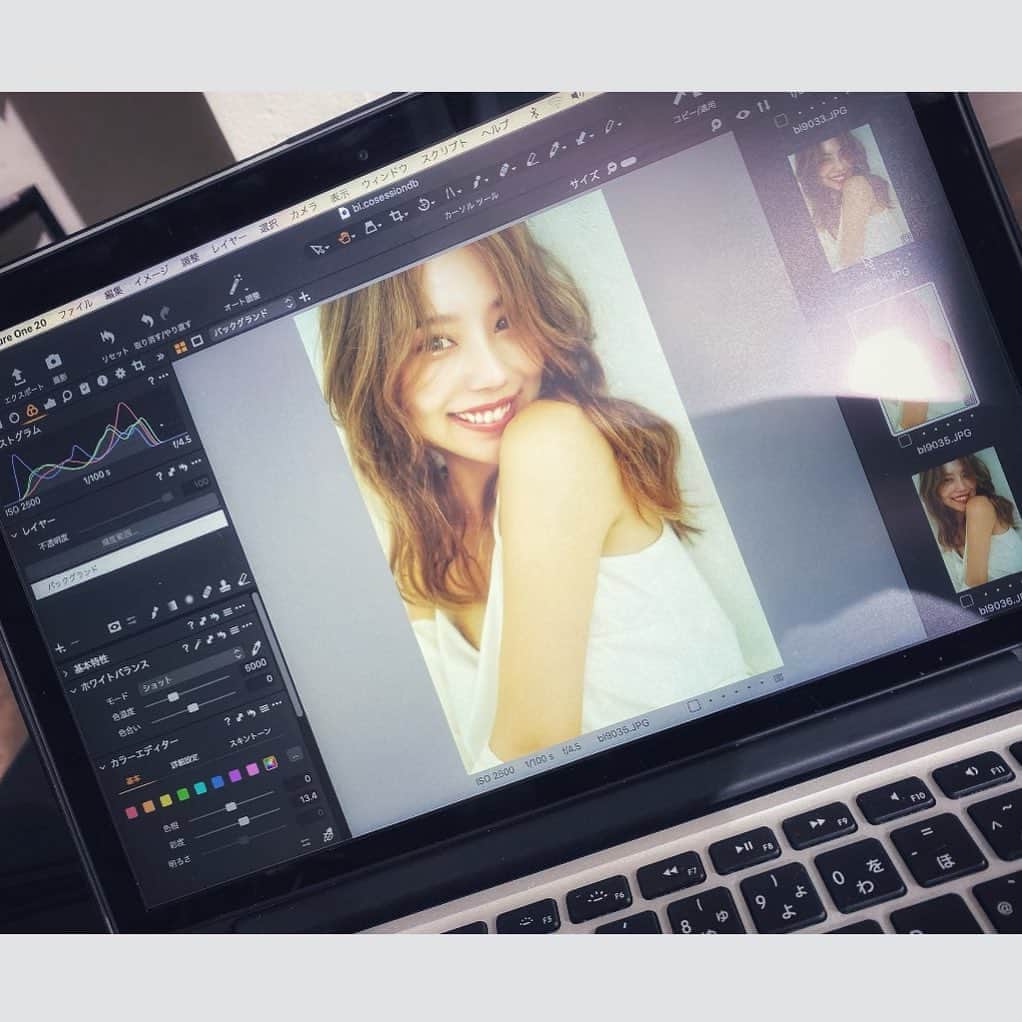1022x1022 pixels.
Task: Open the イメージ (Image) menu
Action: click(x=151, y=276)
